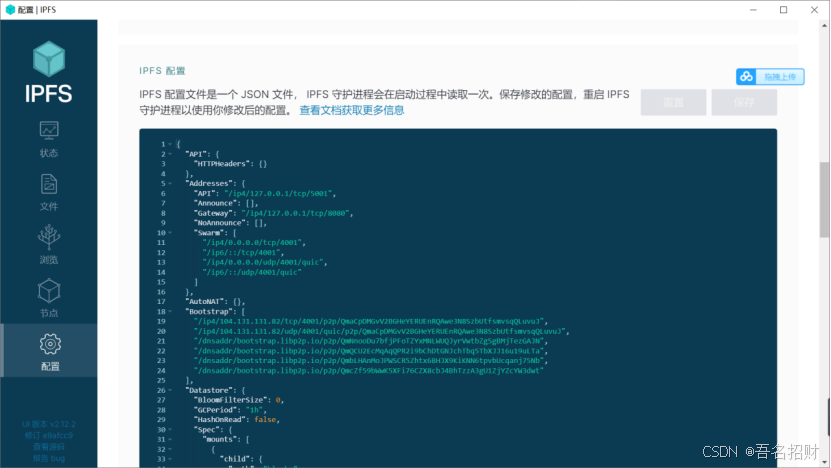This screenshot has height=468, width=831.
Task: Click the 保存 save button
Action: (744, 102)
